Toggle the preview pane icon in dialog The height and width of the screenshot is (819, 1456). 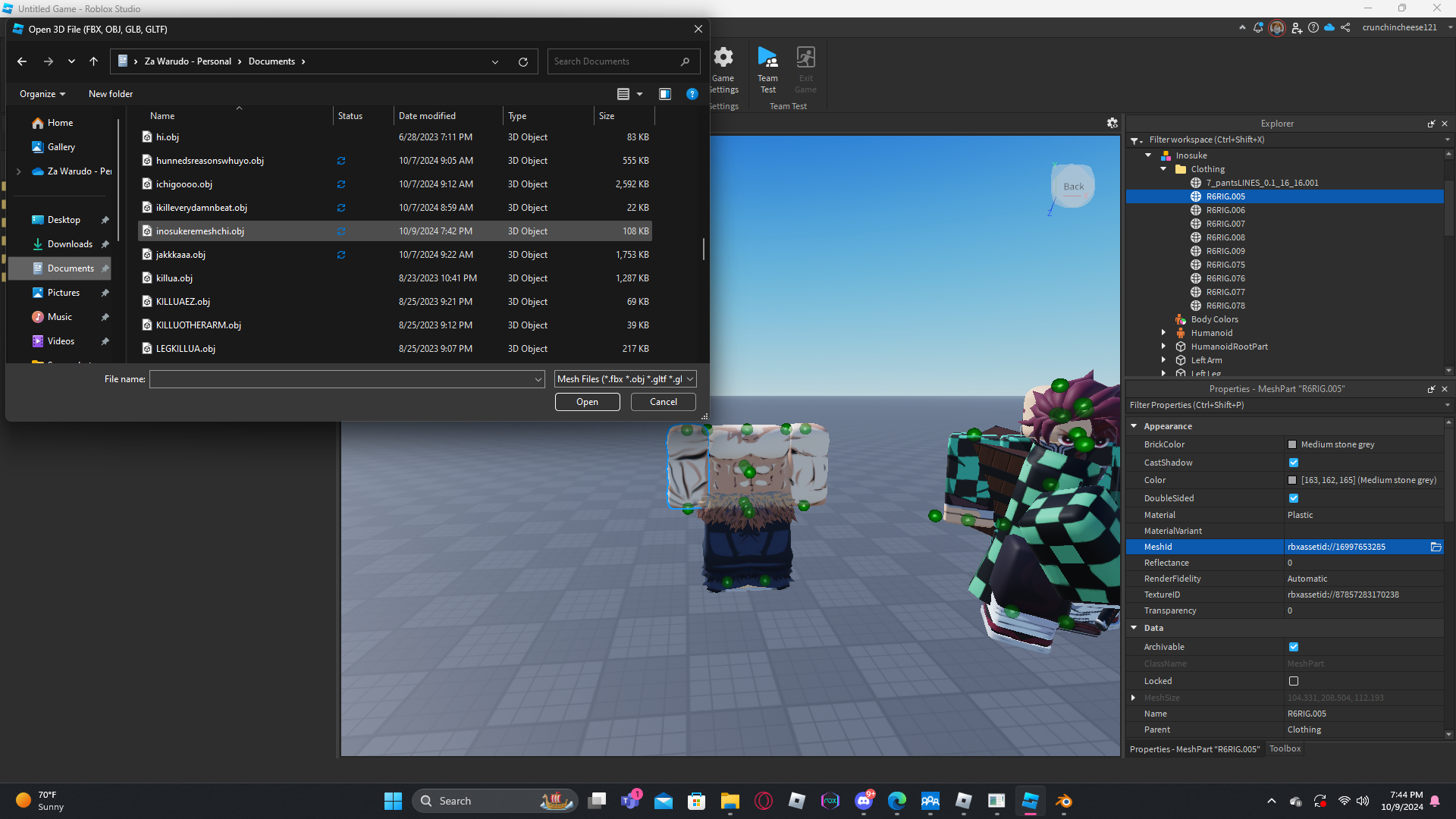[x=665, y=94]
